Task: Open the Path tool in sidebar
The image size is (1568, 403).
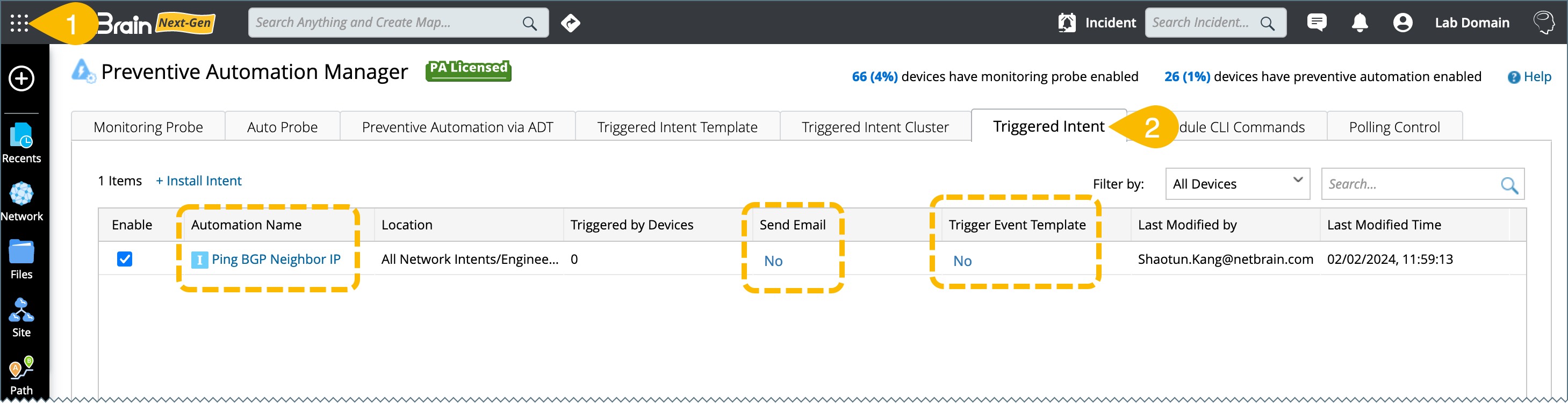Action: point(21,376)
